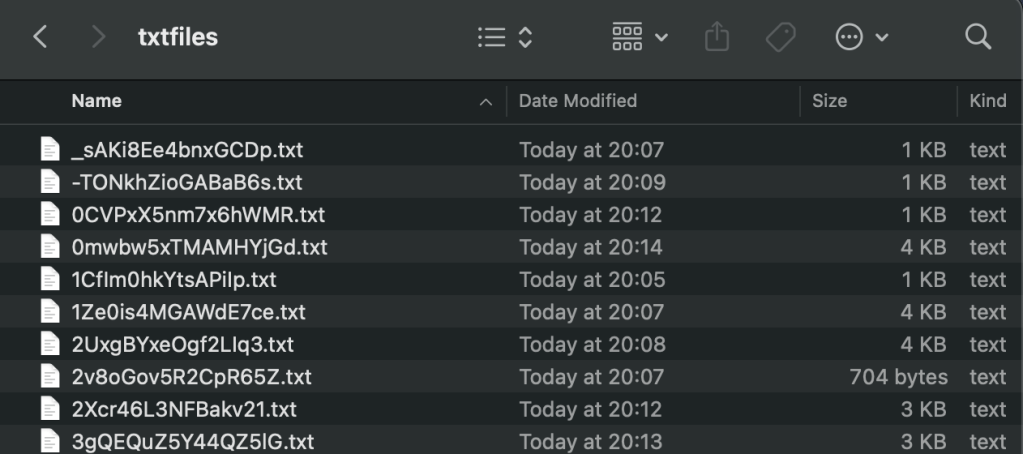1023x454 pixels.
Task: Click file icon for 2UxgBYxeOgf2LIq3.txt
Action: click(49, 345)
